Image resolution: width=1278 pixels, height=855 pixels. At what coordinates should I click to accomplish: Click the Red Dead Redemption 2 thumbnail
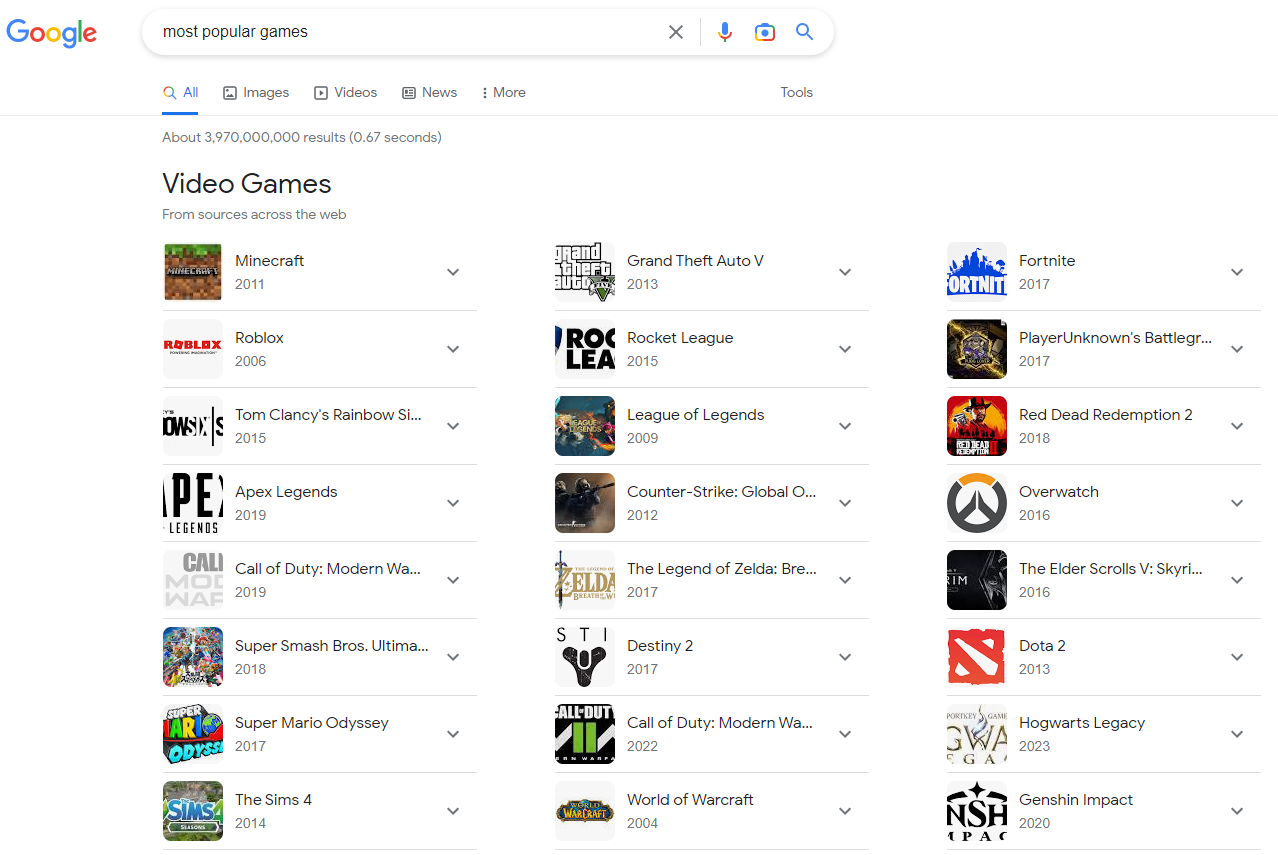977,426
